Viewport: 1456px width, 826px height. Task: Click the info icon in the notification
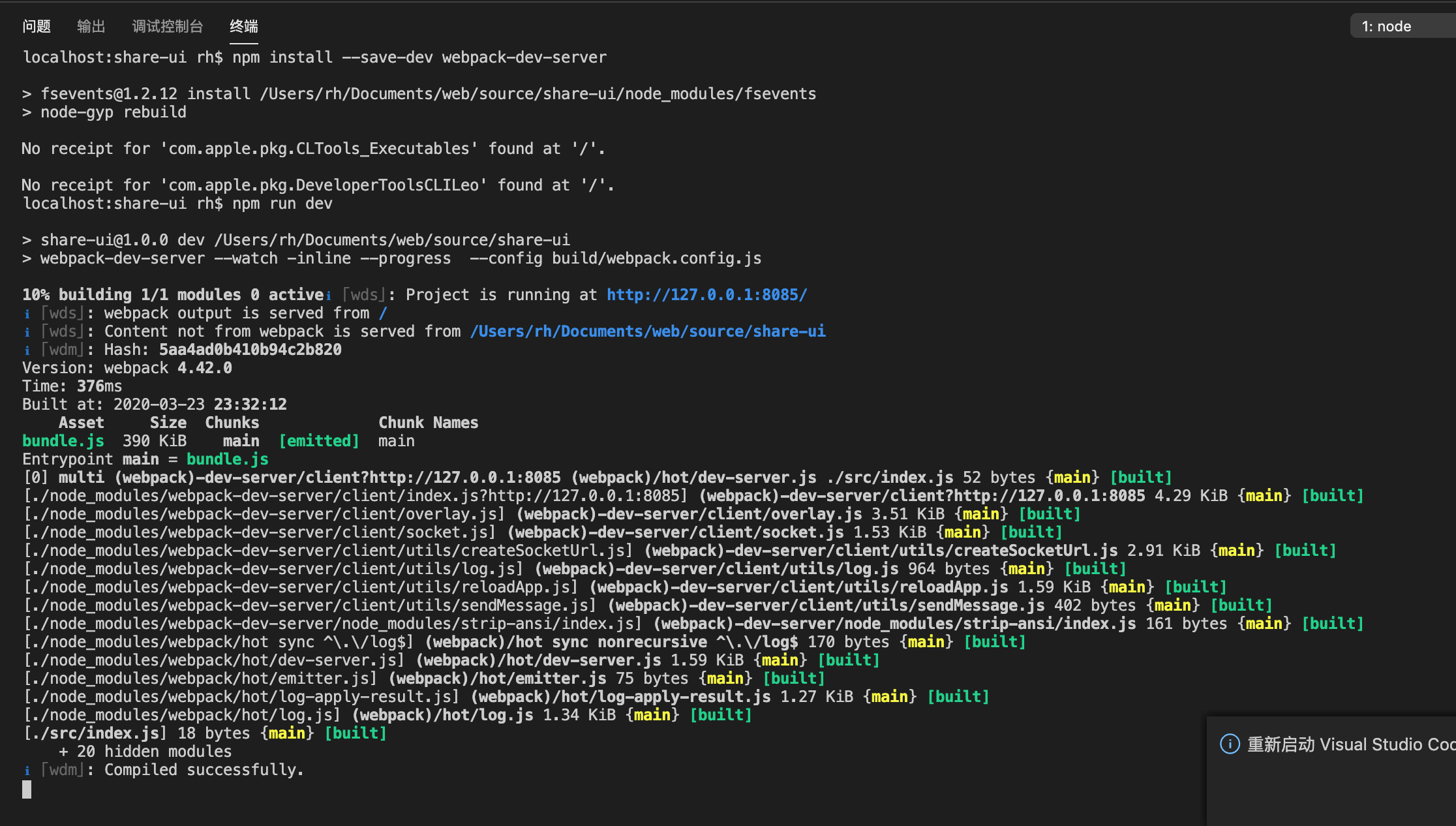point(1230,744)
